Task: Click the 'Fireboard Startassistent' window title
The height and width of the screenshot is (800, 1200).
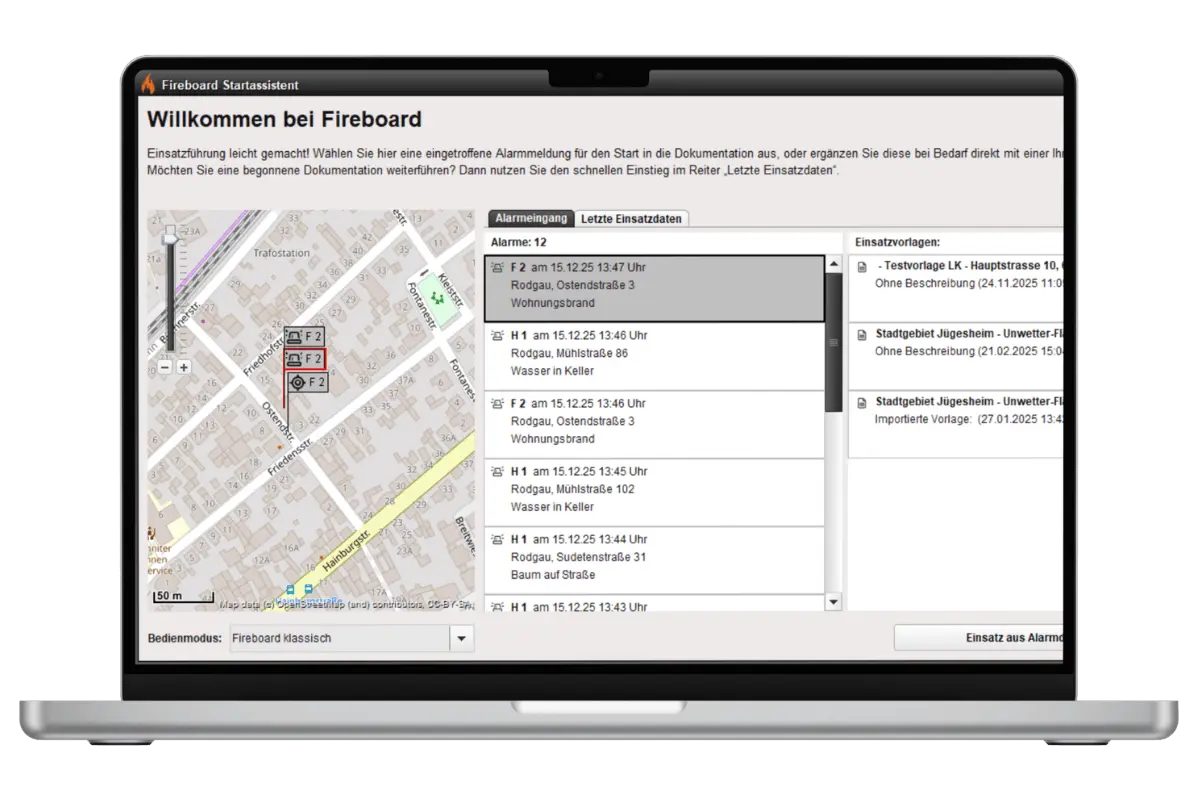Action: (x=230, y=85)
